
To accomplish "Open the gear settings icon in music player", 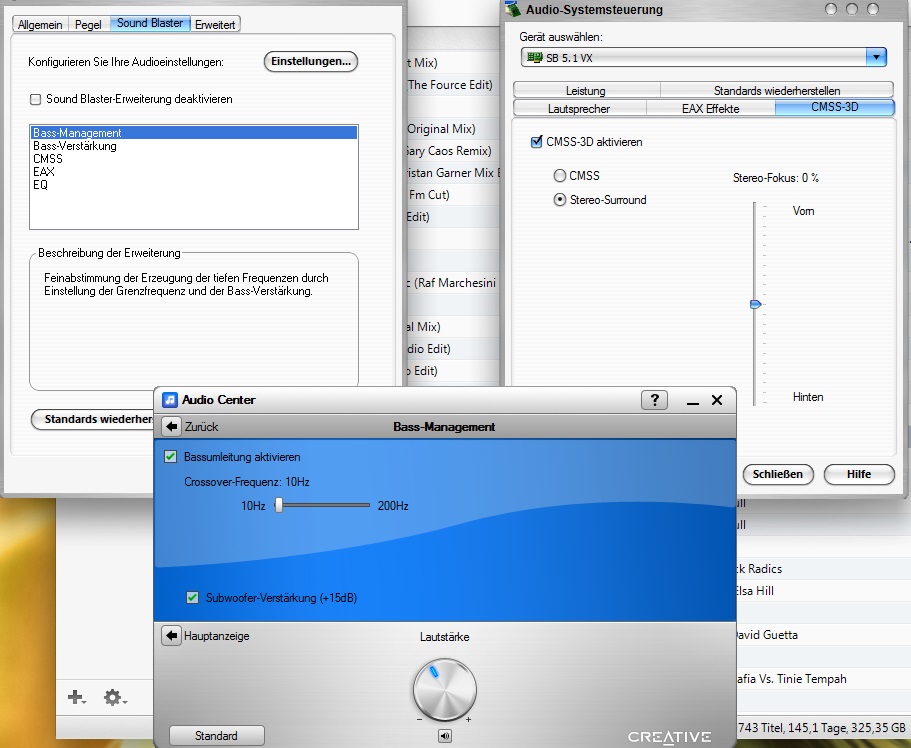I will pyautogui.click(x=114, y=697).
